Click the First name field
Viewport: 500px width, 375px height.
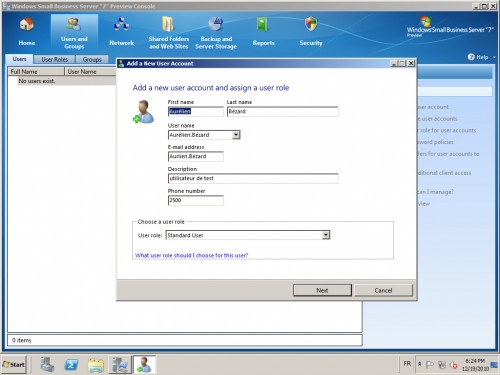[196, 111]
